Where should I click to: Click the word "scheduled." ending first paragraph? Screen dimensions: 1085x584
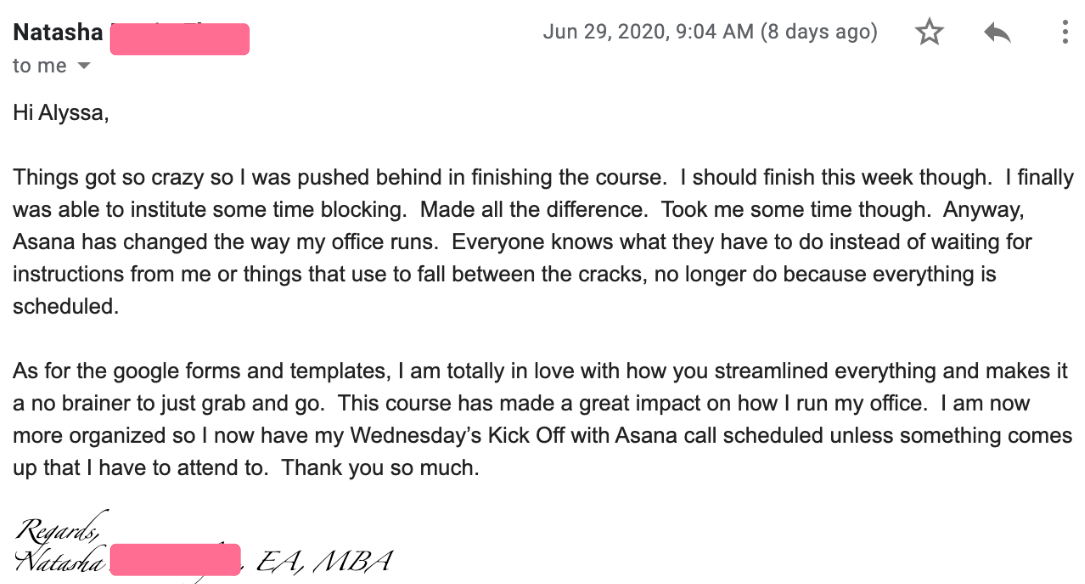(x=66, y=307)
